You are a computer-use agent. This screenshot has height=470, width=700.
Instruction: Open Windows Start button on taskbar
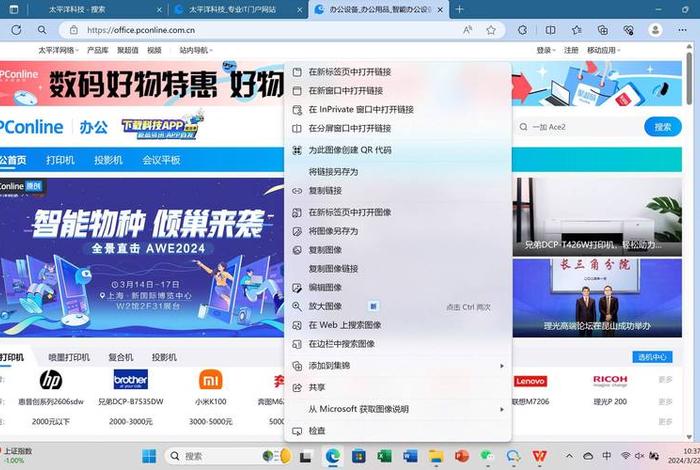[149, 456]
